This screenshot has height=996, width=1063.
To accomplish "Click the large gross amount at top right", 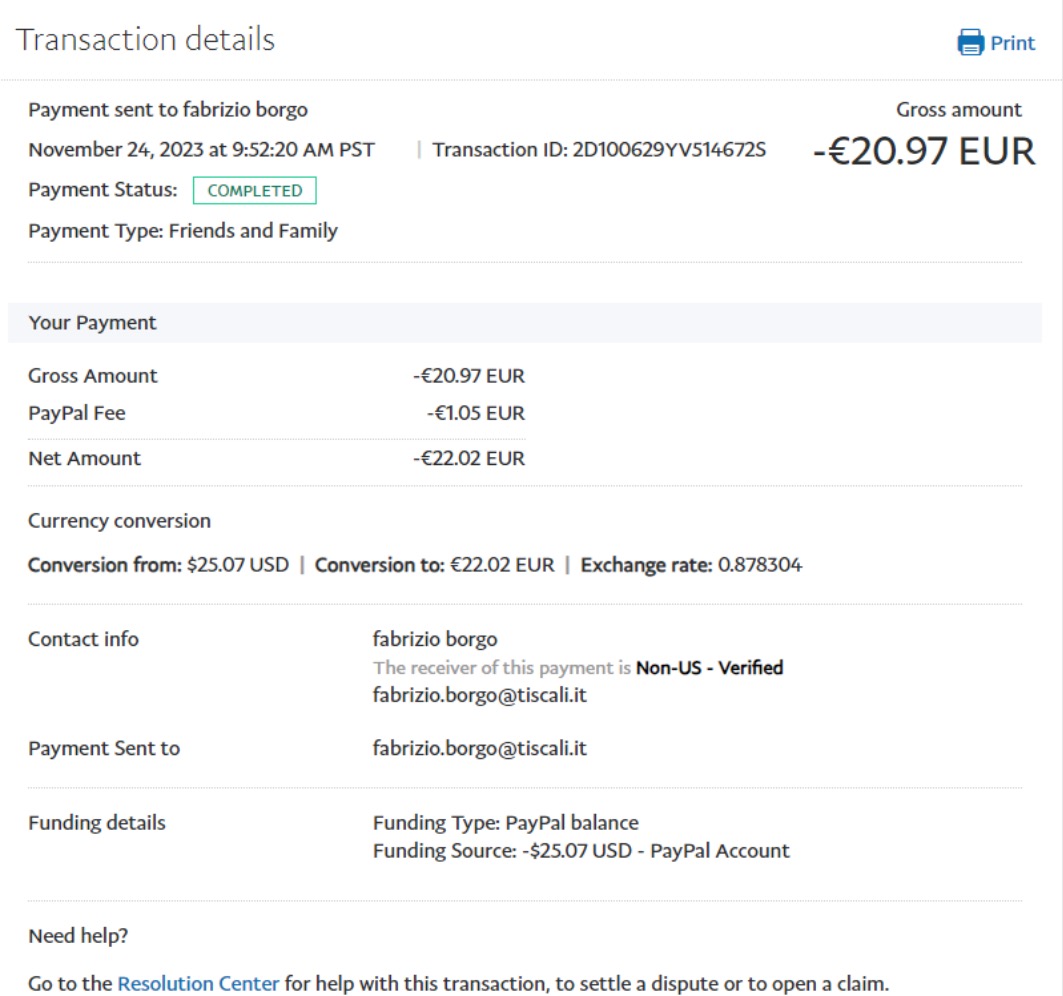I will click(x=923, y=151).
